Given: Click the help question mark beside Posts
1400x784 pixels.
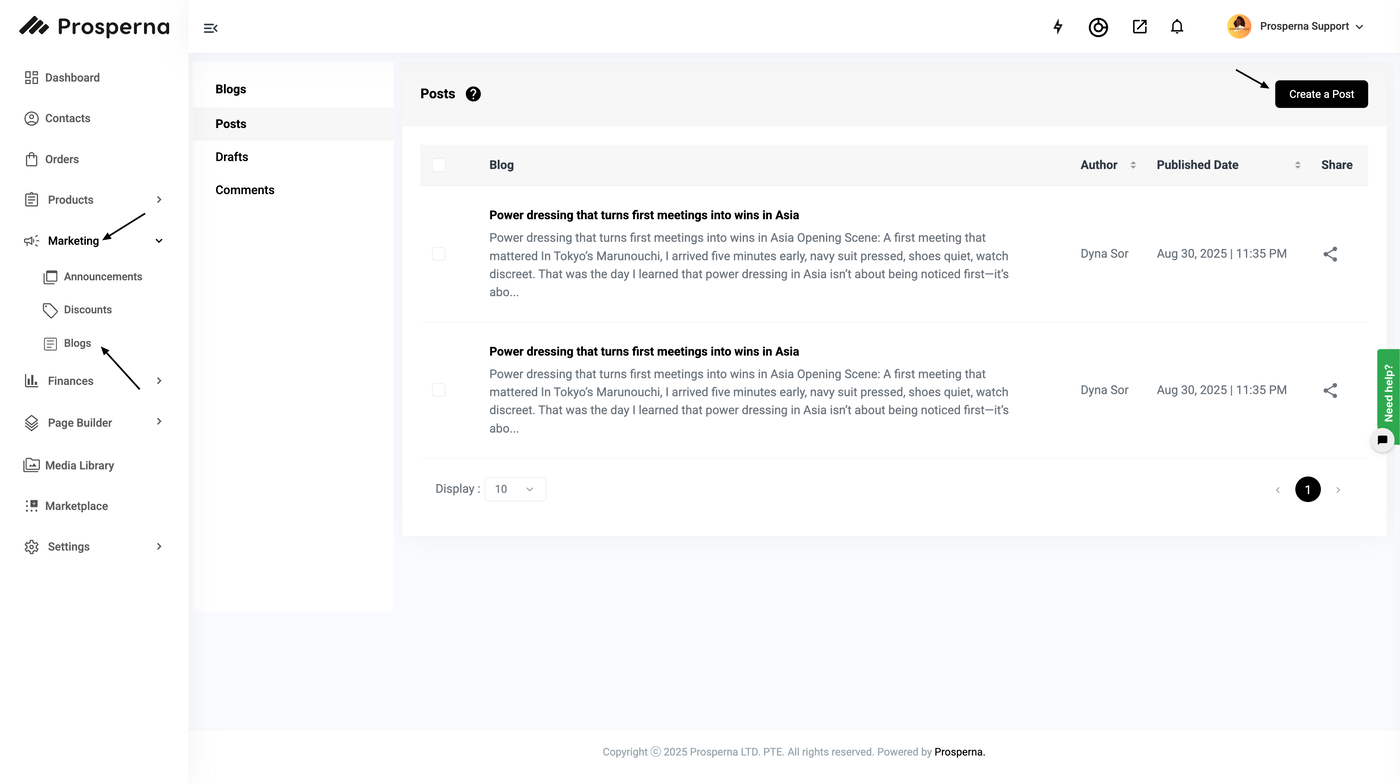Looking at the screenshot, I should (473, 94).
